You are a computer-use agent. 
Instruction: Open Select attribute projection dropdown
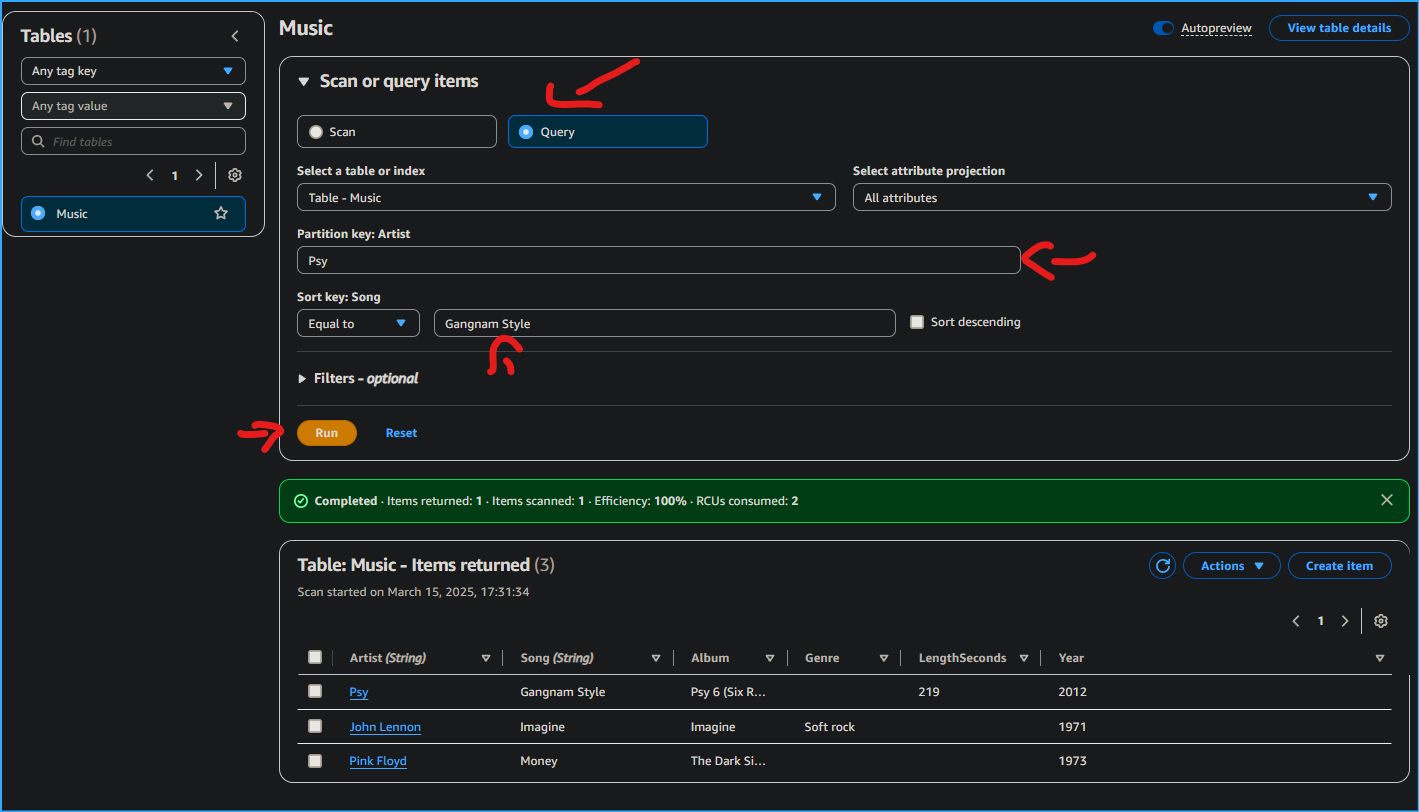(1121, 198)
